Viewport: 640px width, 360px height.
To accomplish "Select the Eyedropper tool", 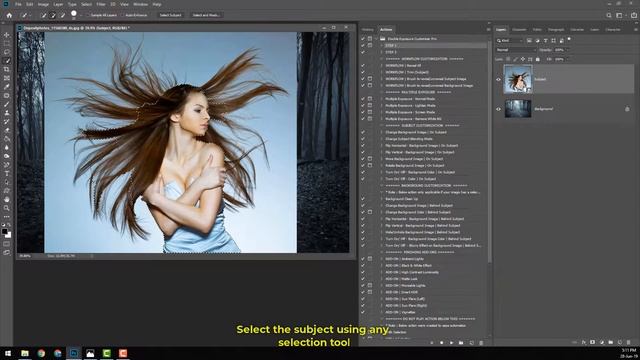I will [x=7, y=87].
